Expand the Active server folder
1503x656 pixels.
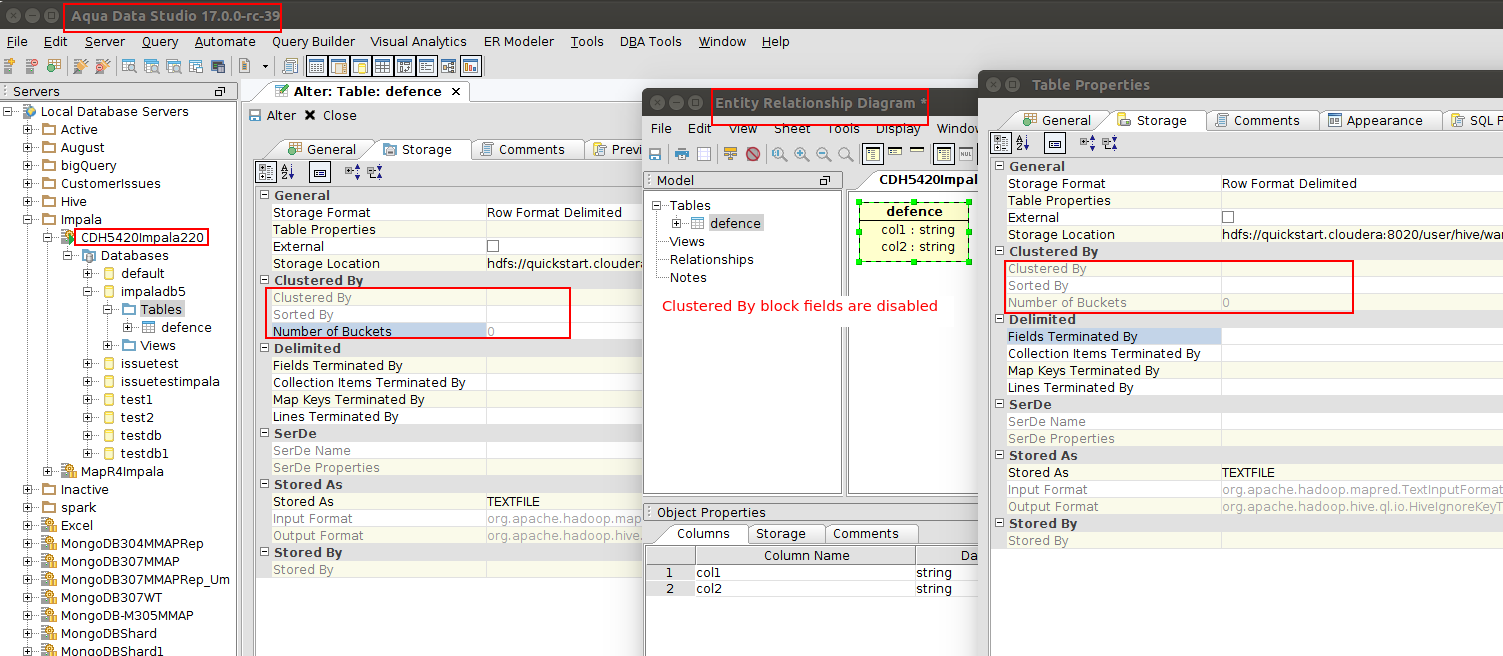point(29,129)
